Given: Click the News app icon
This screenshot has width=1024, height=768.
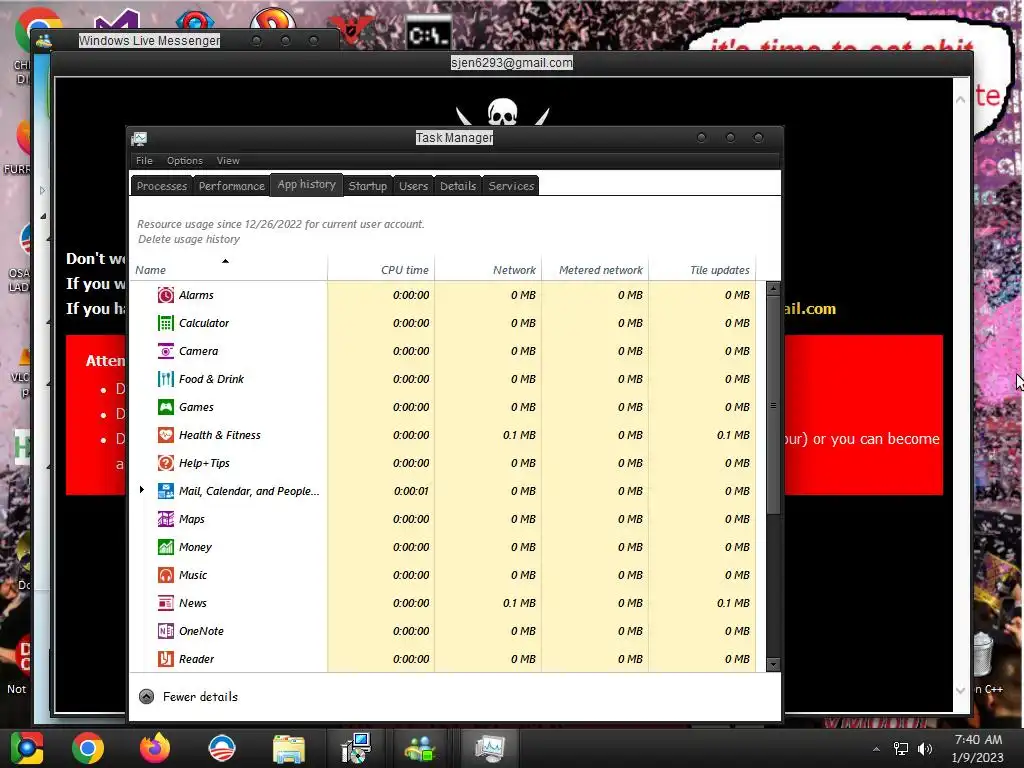Looking at the screenshot, I should pyautogui.click(x=166, y=604).
